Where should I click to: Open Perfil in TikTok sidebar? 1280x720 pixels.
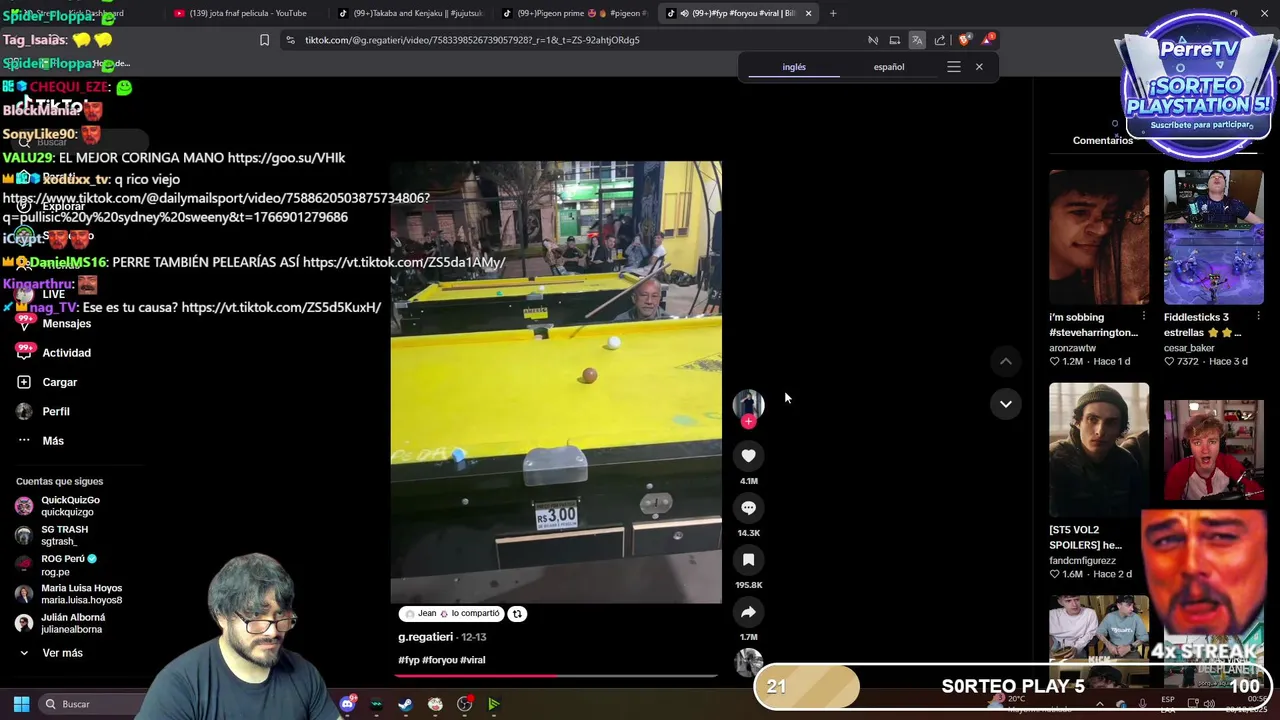[56, 411]
